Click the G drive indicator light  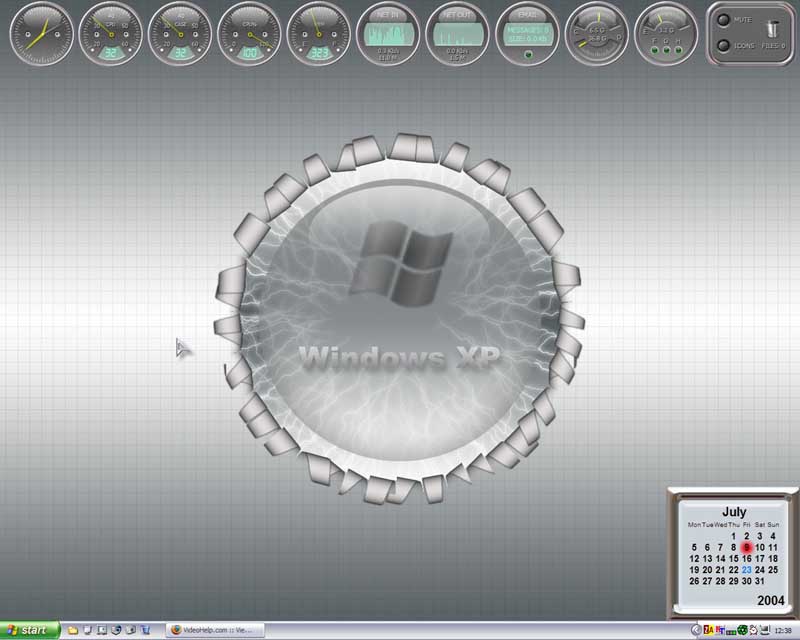tap(666, 50)
